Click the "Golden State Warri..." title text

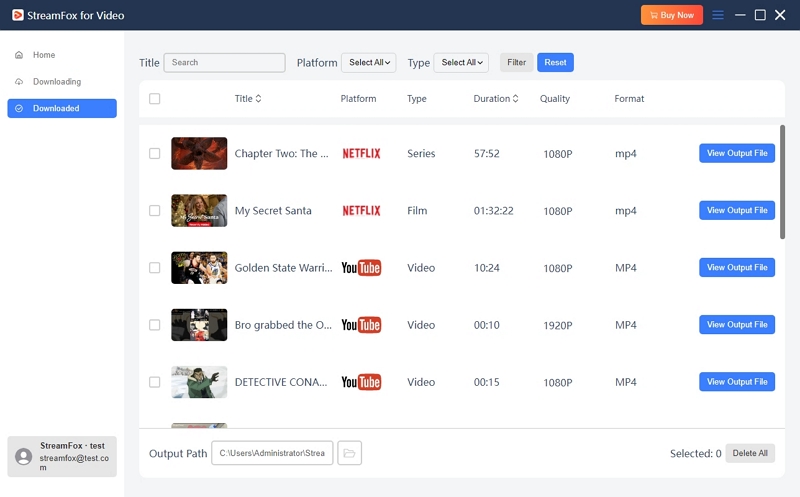click(284, 268)
